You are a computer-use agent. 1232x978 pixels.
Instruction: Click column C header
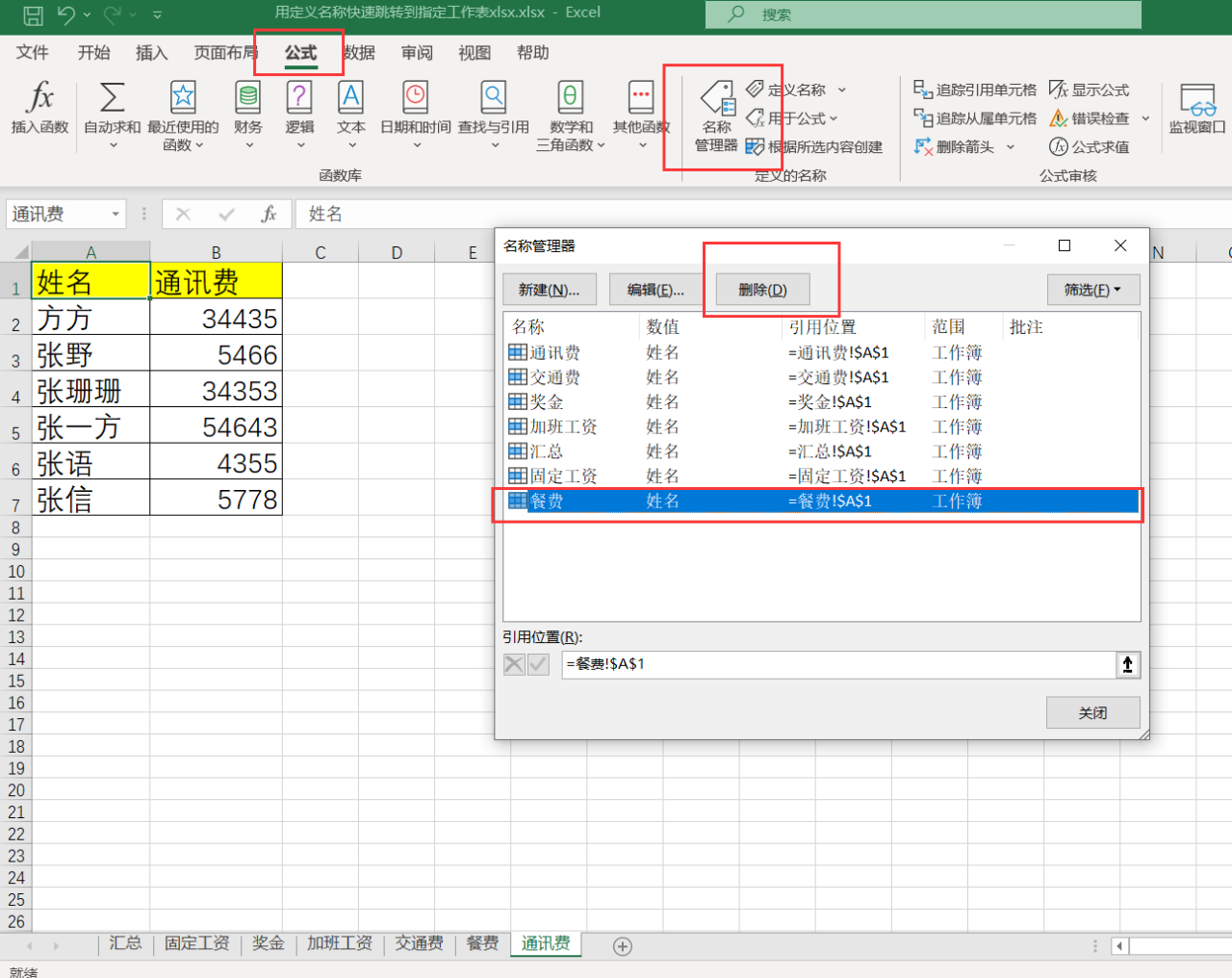[321, 252]
